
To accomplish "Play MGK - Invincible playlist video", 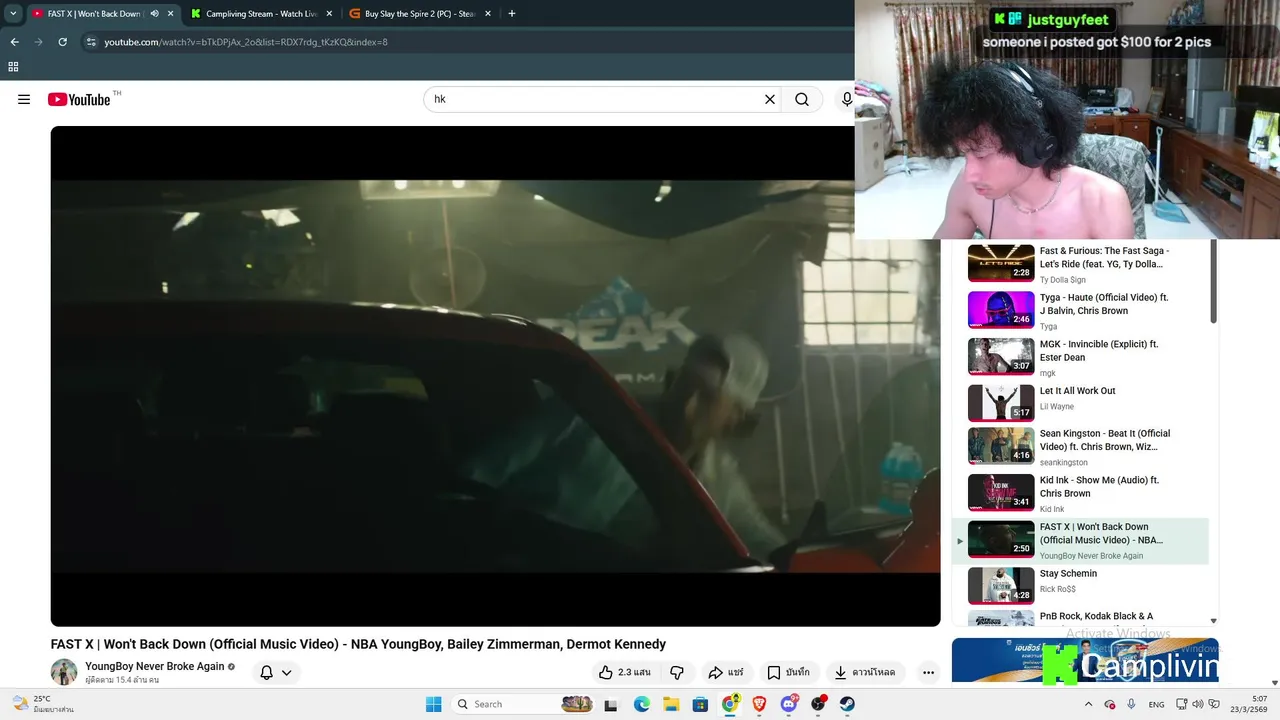I will click(1080, 357).
